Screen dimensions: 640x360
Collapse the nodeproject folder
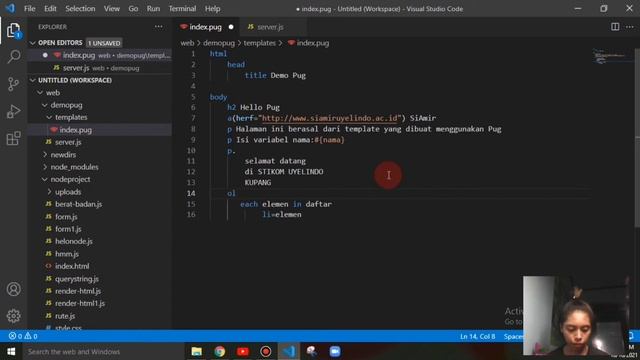pyautogui.click(x=44, y=179)
